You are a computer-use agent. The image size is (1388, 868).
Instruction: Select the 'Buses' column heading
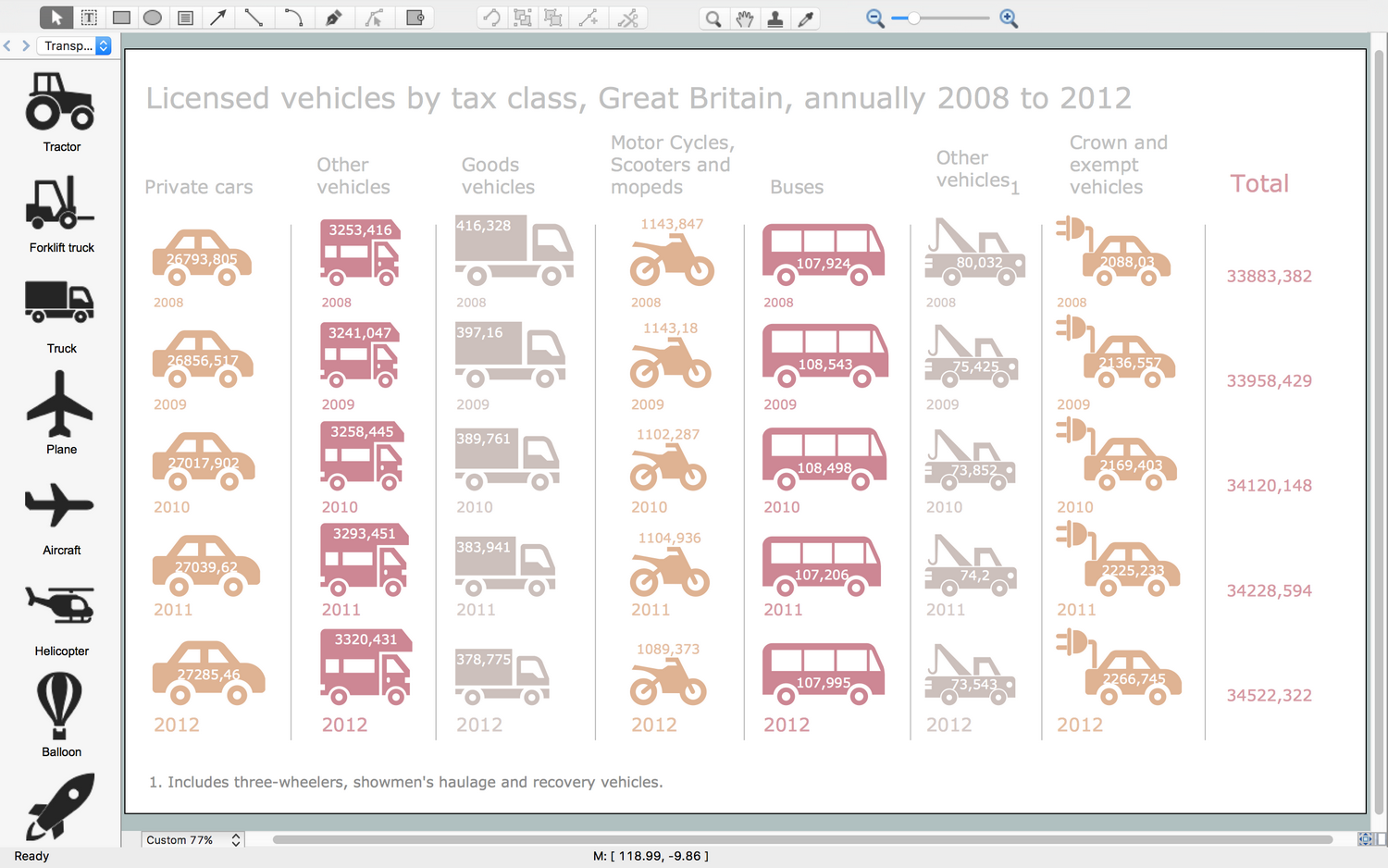[797, 187]
